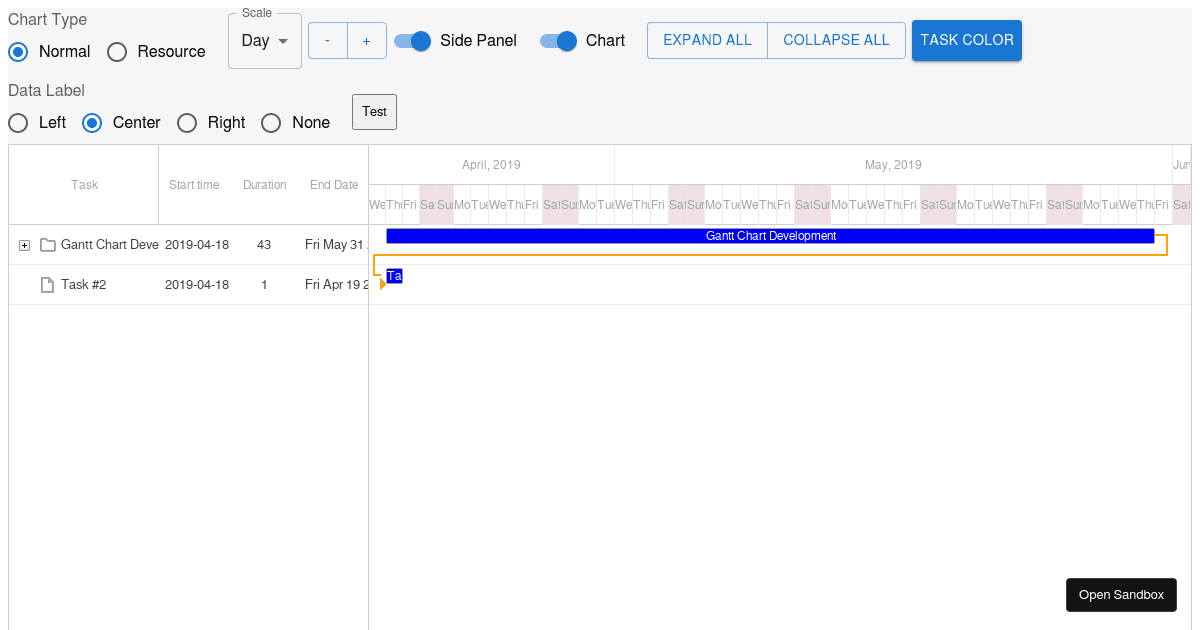Open the TASK COLOR picker

click(966, 40)
